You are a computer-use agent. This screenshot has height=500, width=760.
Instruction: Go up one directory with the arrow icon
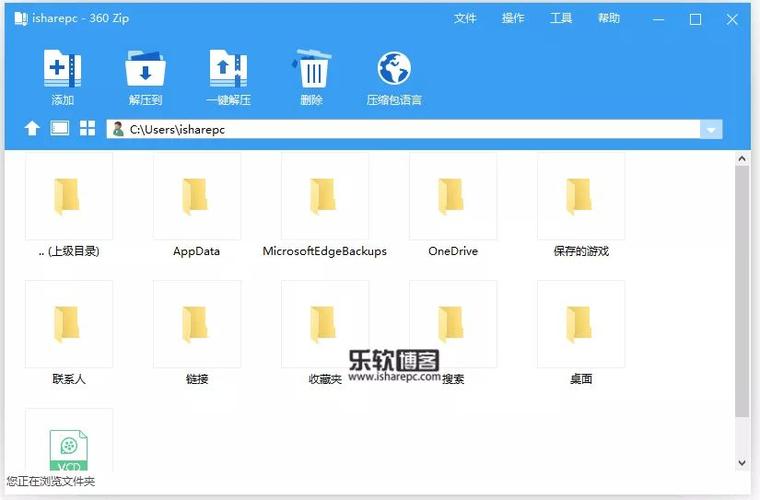32,128
